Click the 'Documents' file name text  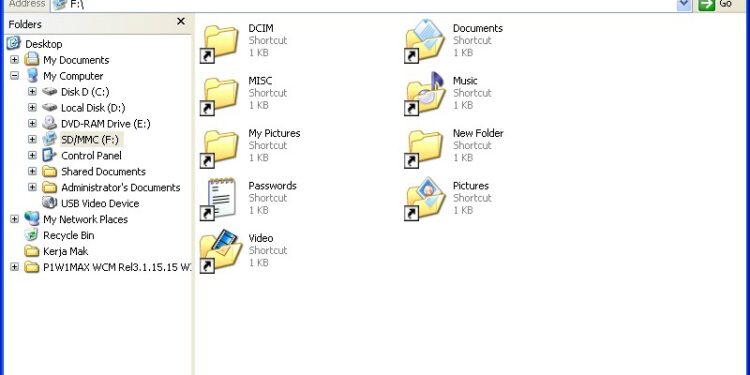tap(478, 28)
